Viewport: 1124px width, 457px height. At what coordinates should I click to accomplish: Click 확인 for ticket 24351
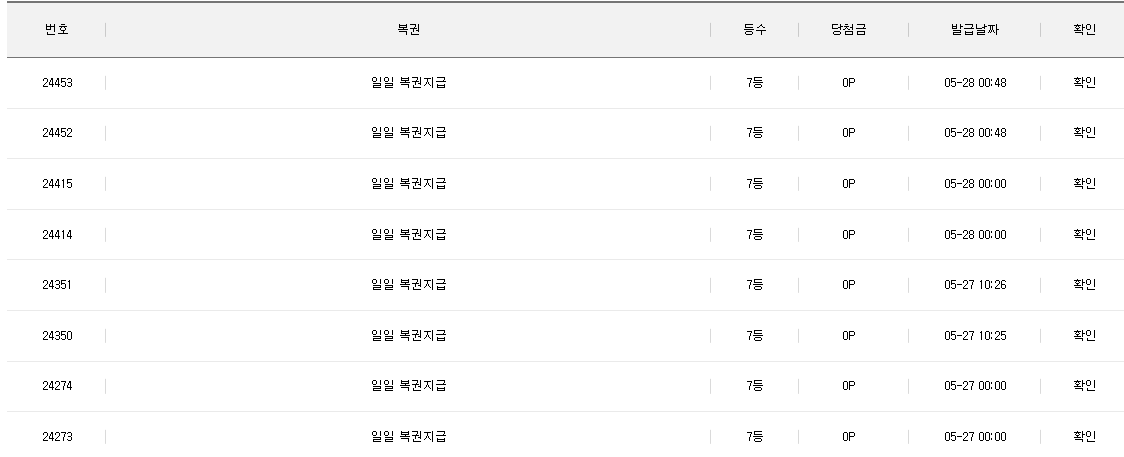1084,284
